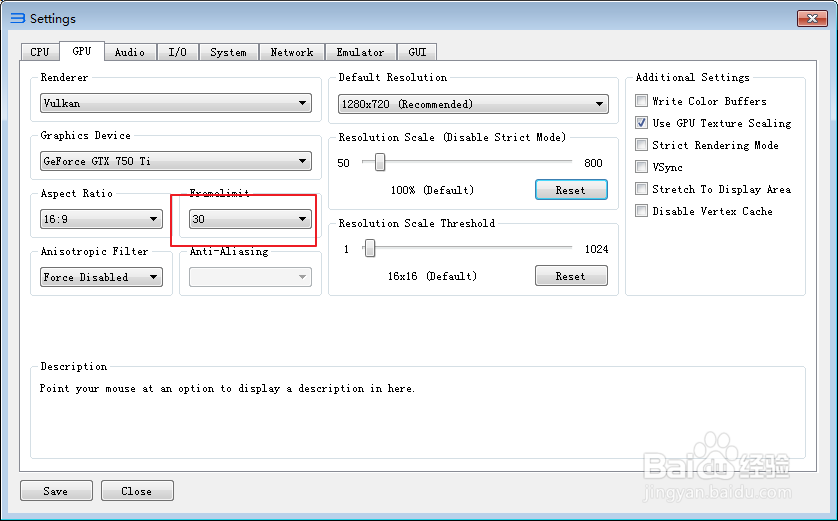Switch to the CPU tab
The width and height of the screenshot is (838, 521).
[40, 52]
